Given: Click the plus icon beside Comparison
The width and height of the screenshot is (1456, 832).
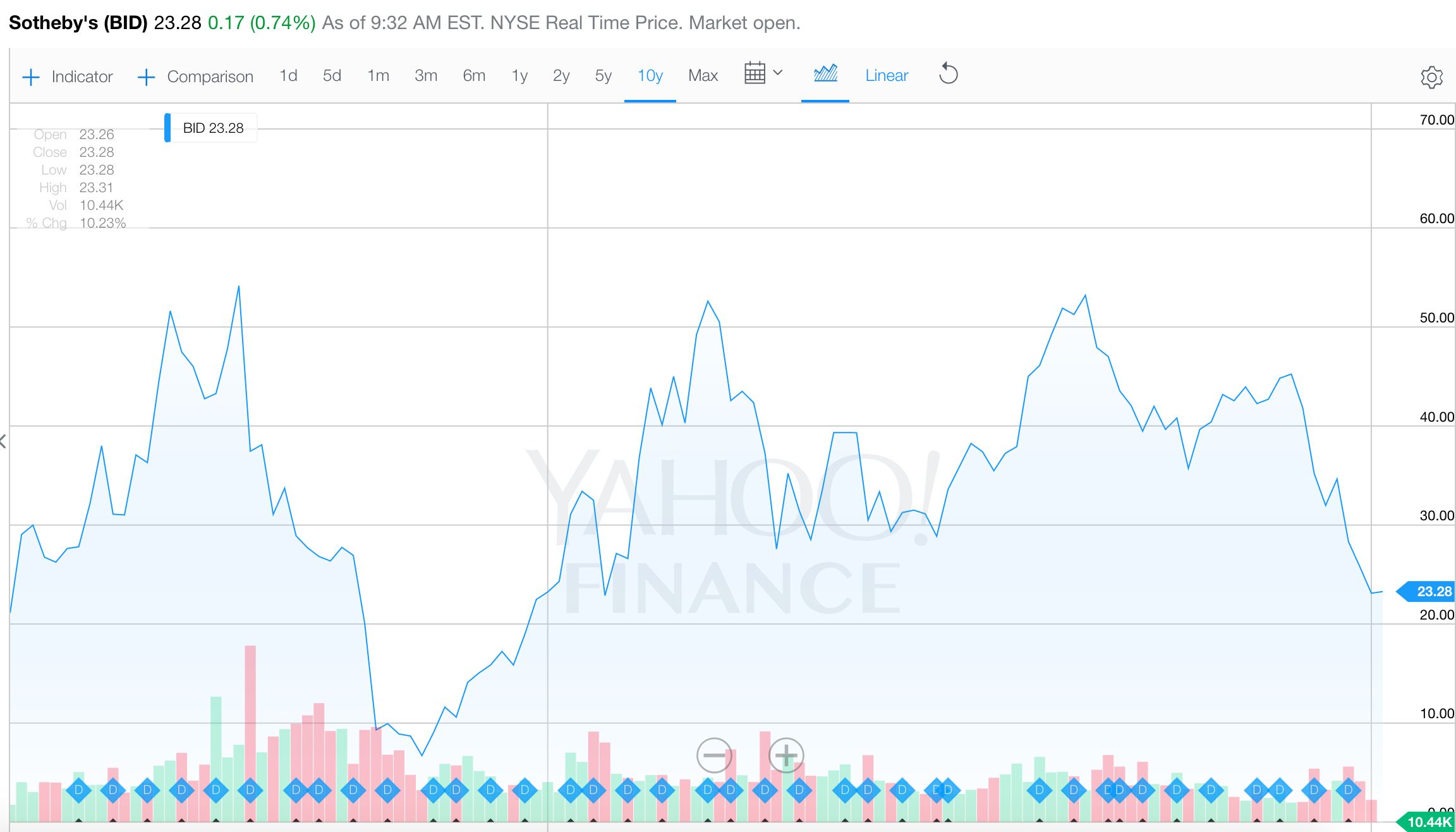Looking at the screenshot, I should [146, 77].
